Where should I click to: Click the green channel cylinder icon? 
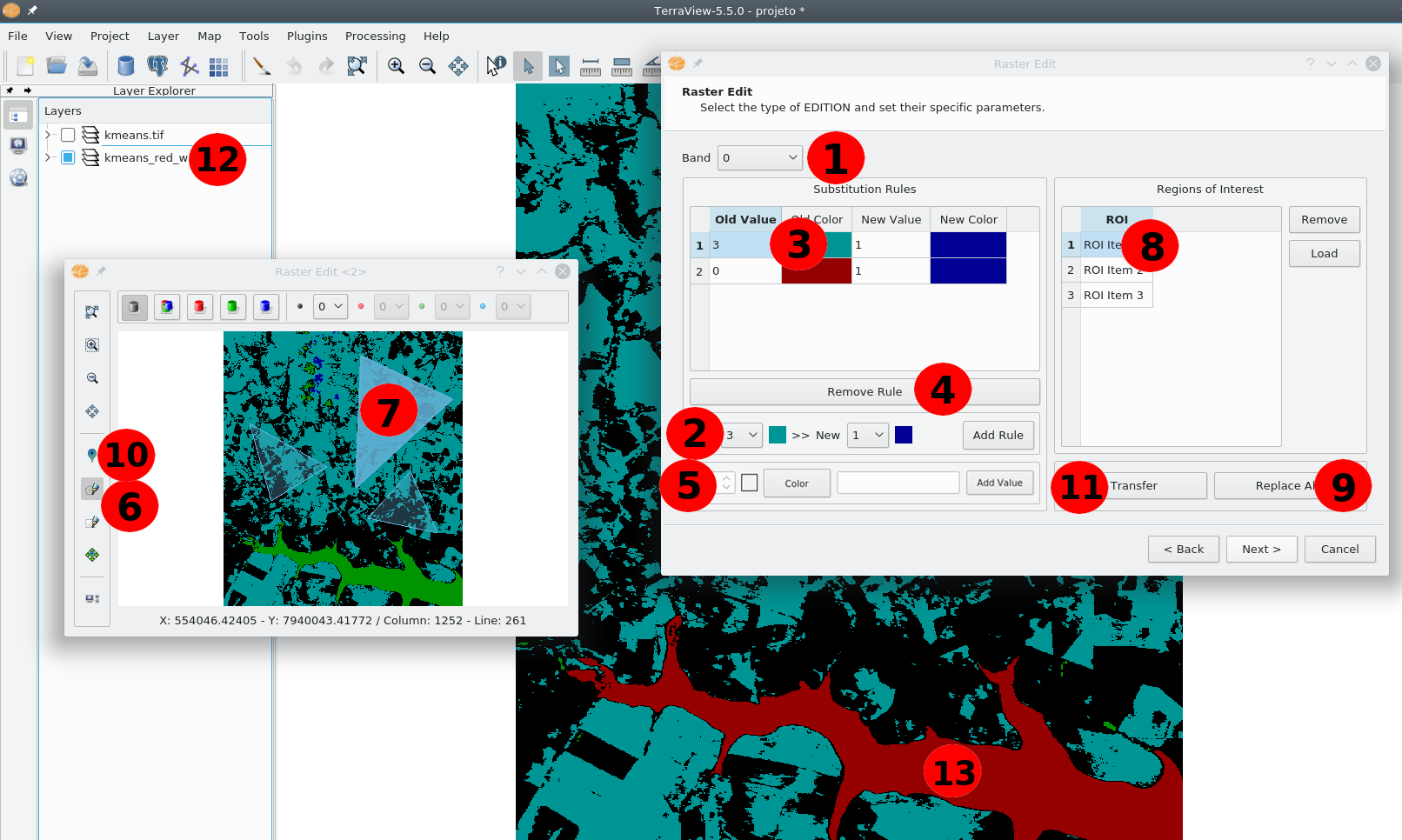[x=232, y=307]
